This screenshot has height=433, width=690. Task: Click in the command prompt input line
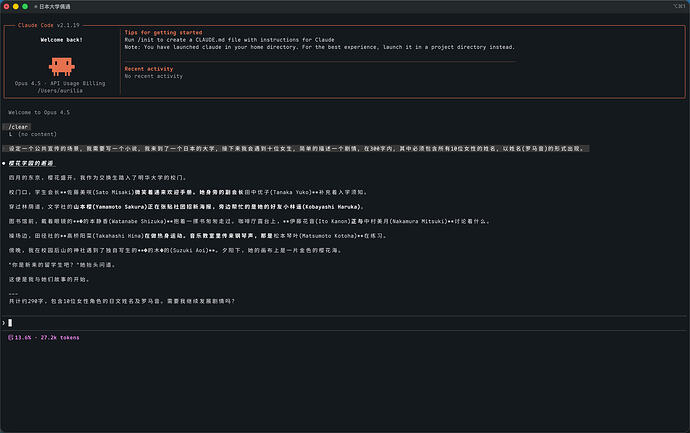coord(345,323)
